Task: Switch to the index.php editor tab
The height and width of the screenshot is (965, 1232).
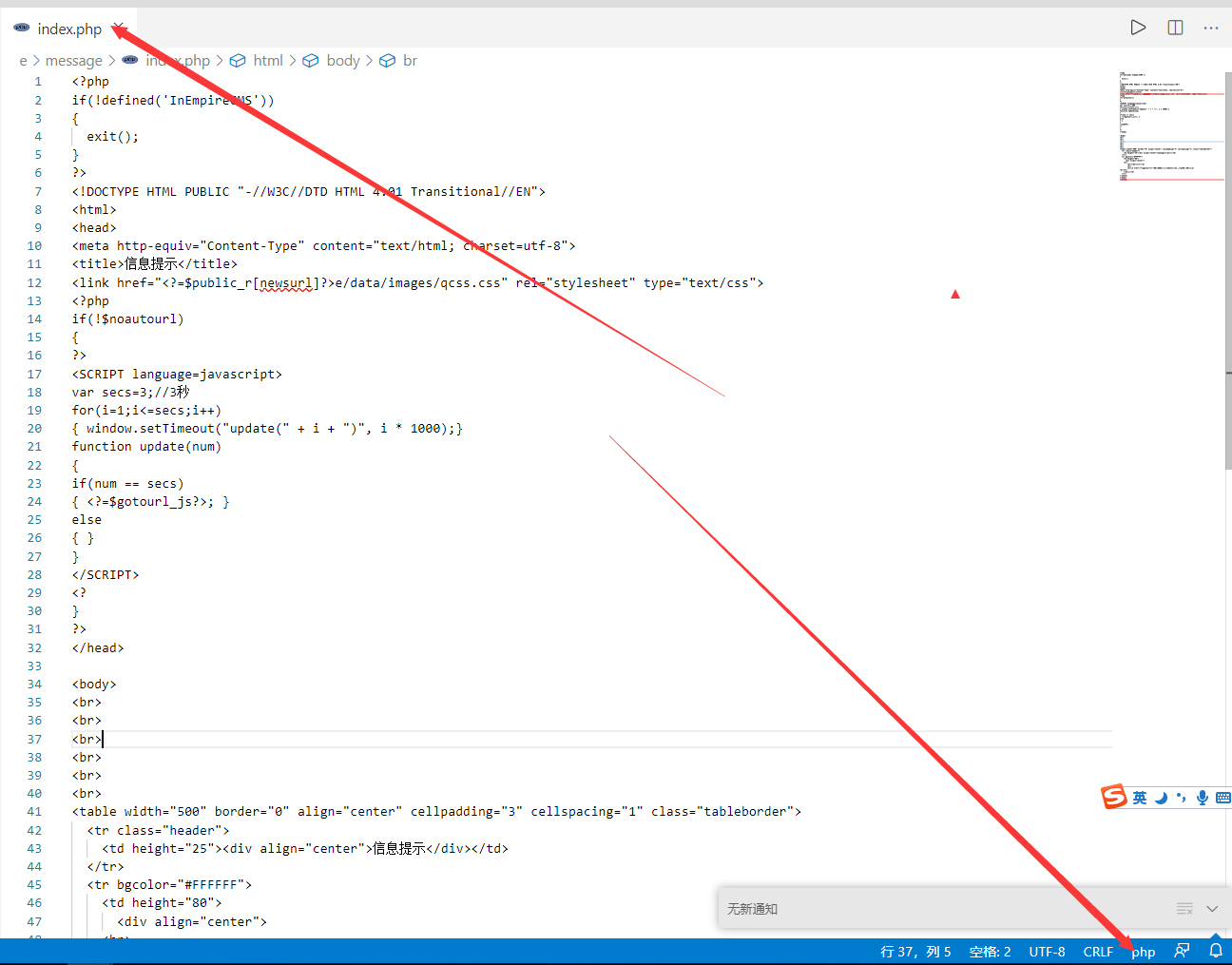Action: pos(70,29)
